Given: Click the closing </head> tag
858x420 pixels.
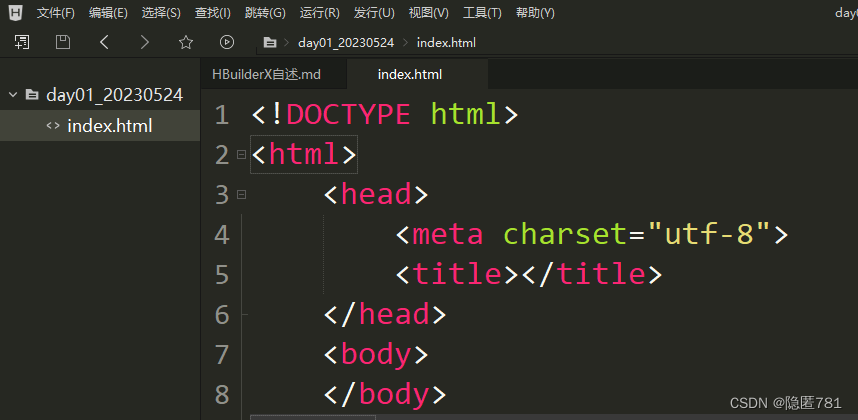Looking at the screenshot, I should tap(385, 314).
